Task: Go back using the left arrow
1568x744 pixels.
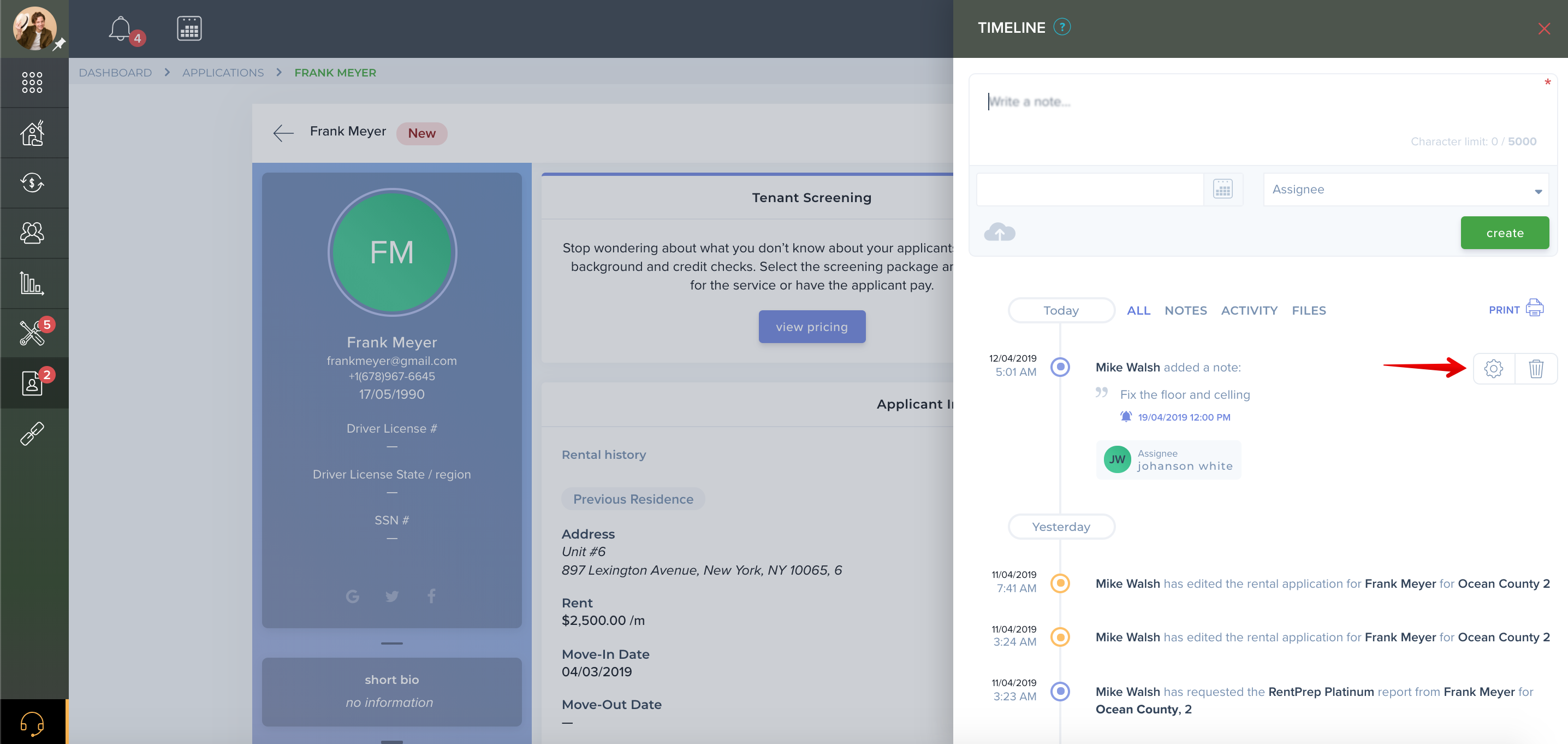Action: (284, 132)
